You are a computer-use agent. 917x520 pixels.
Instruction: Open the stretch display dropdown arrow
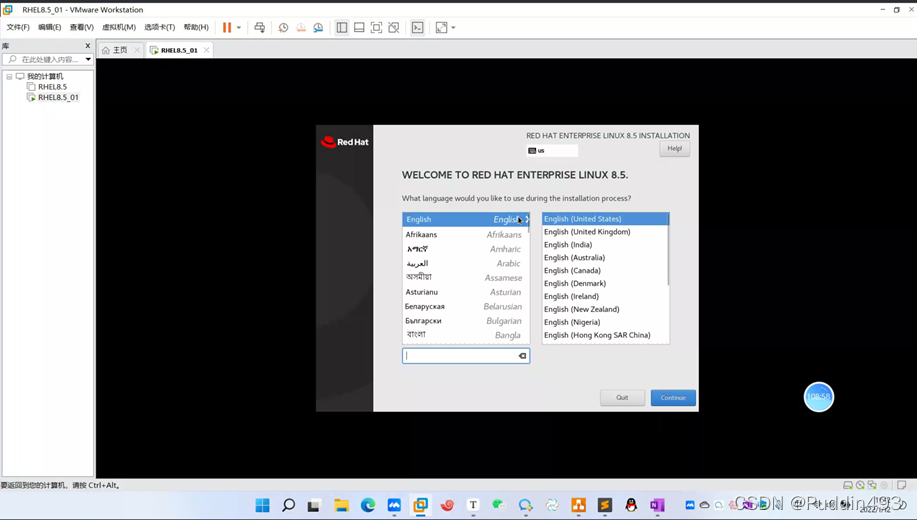click(x=453, y=27)
